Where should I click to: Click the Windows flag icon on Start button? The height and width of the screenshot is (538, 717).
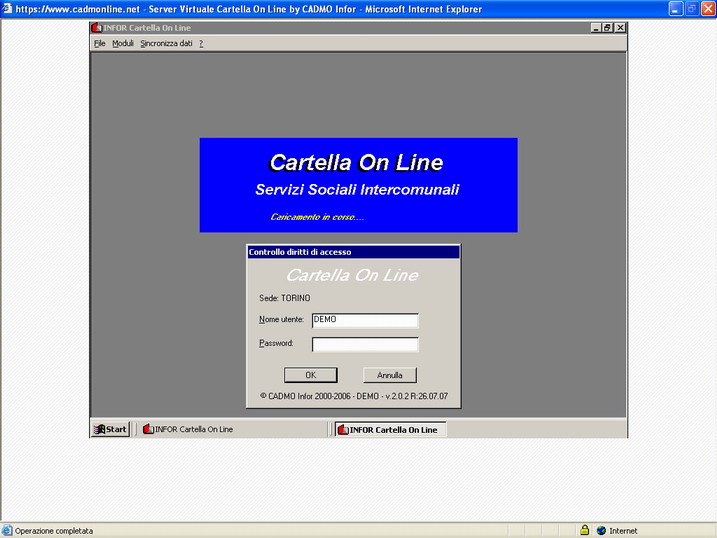(x=99, y=429)
